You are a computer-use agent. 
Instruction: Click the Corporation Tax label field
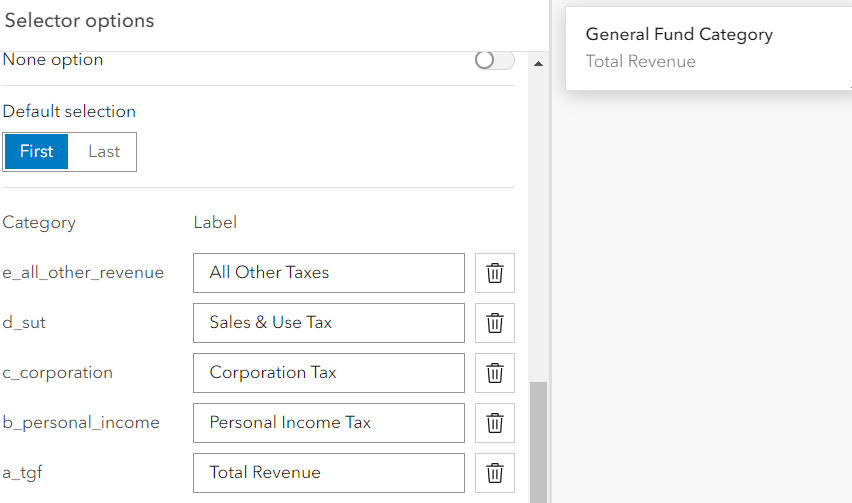pyautogui.click(x=328, y=373)
